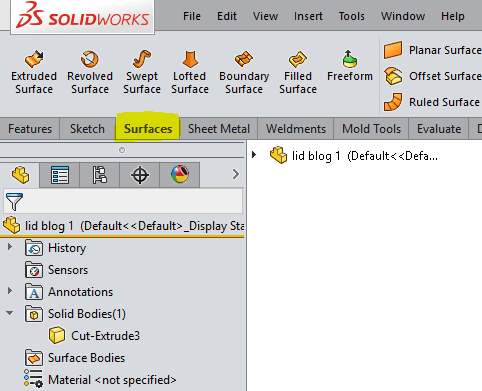Switch to the Surfaces tab
The height and width of the screenshot is (391, 482).
click(x=148, y=129)
